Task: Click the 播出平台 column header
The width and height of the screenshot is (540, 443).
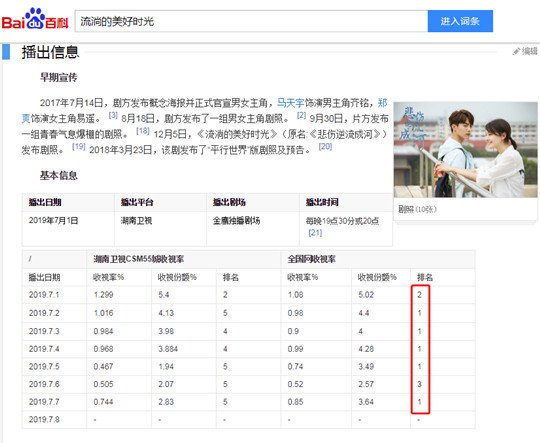Action: click(x=137, y=202)
